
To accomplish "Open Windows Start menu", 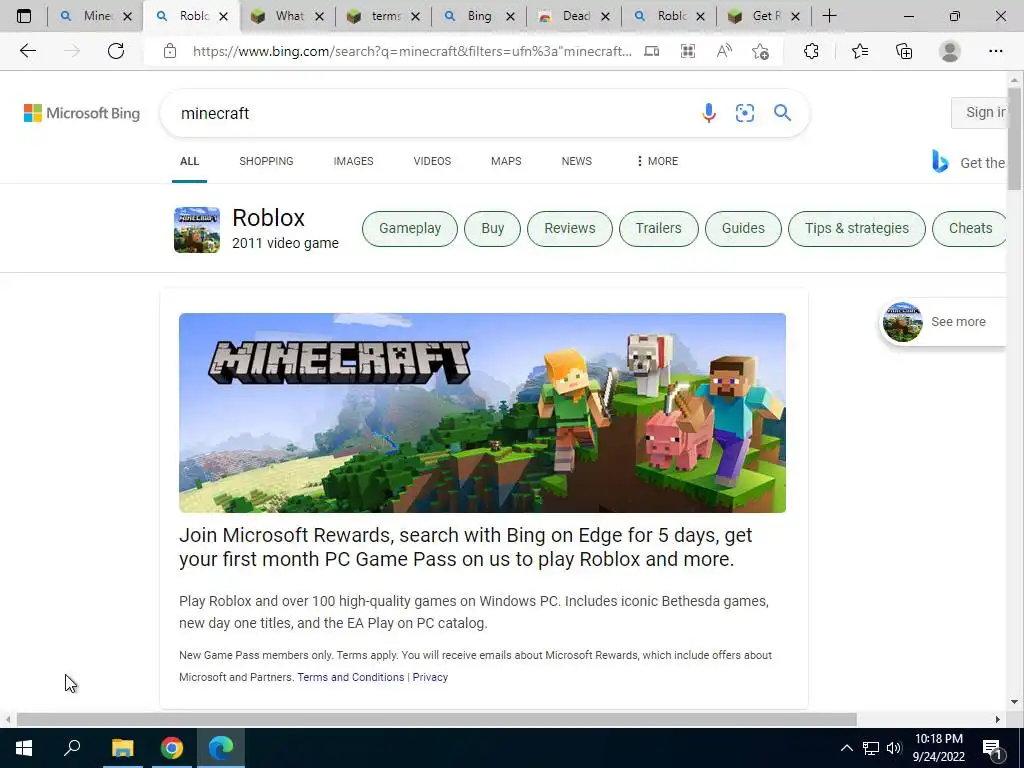I will click(24, 748).
